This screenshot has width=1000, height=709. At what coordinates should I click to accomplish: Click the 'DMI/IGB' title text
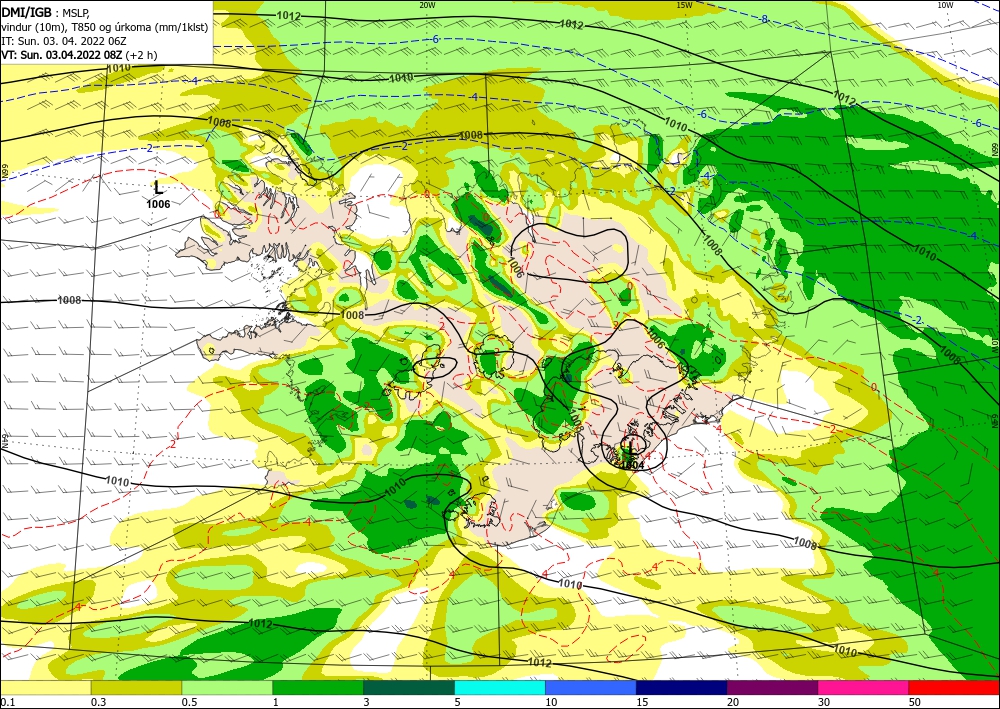26,12
